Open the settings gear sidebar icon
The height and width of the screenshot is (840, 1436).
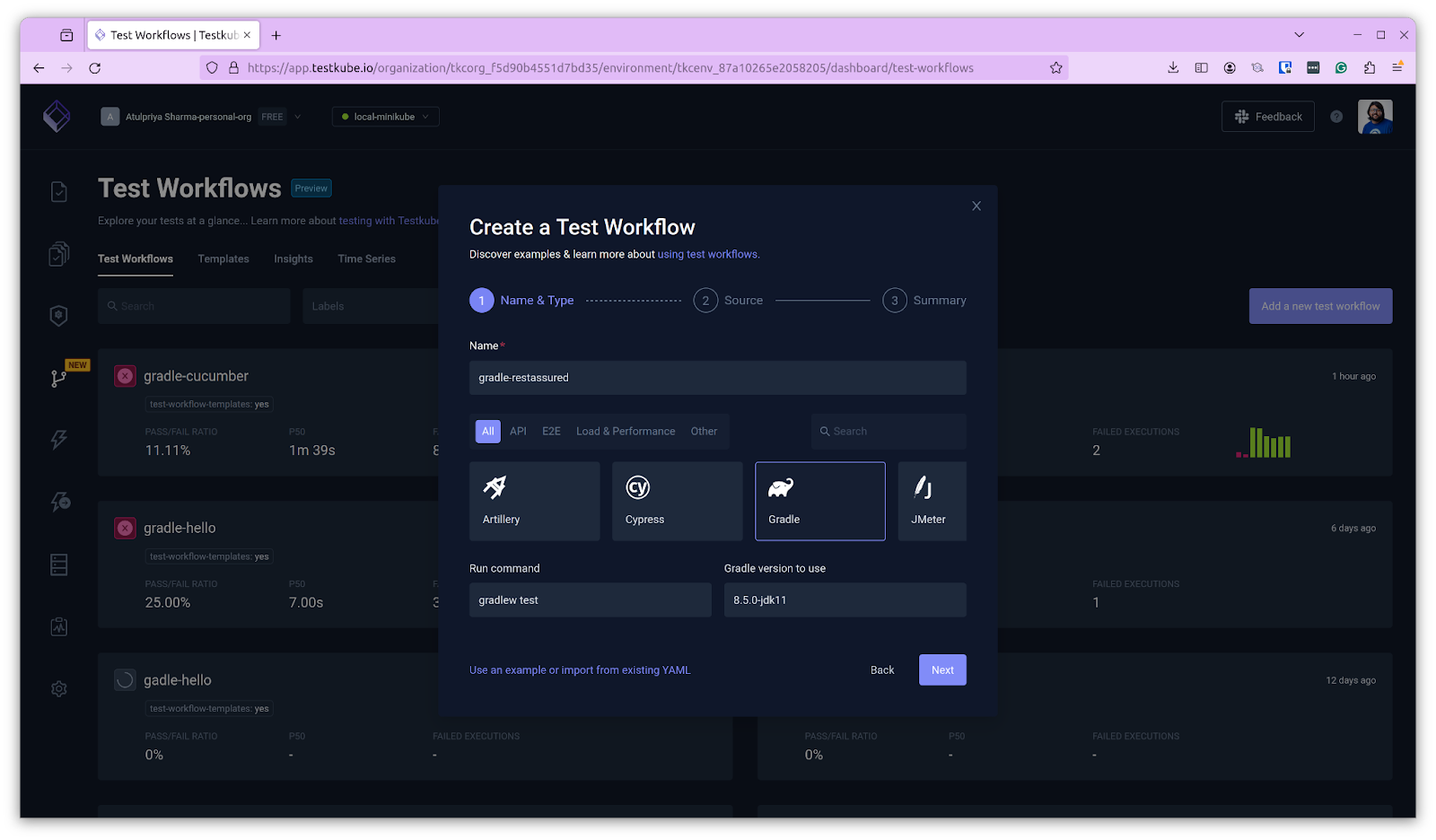click(x=59, y=688)
